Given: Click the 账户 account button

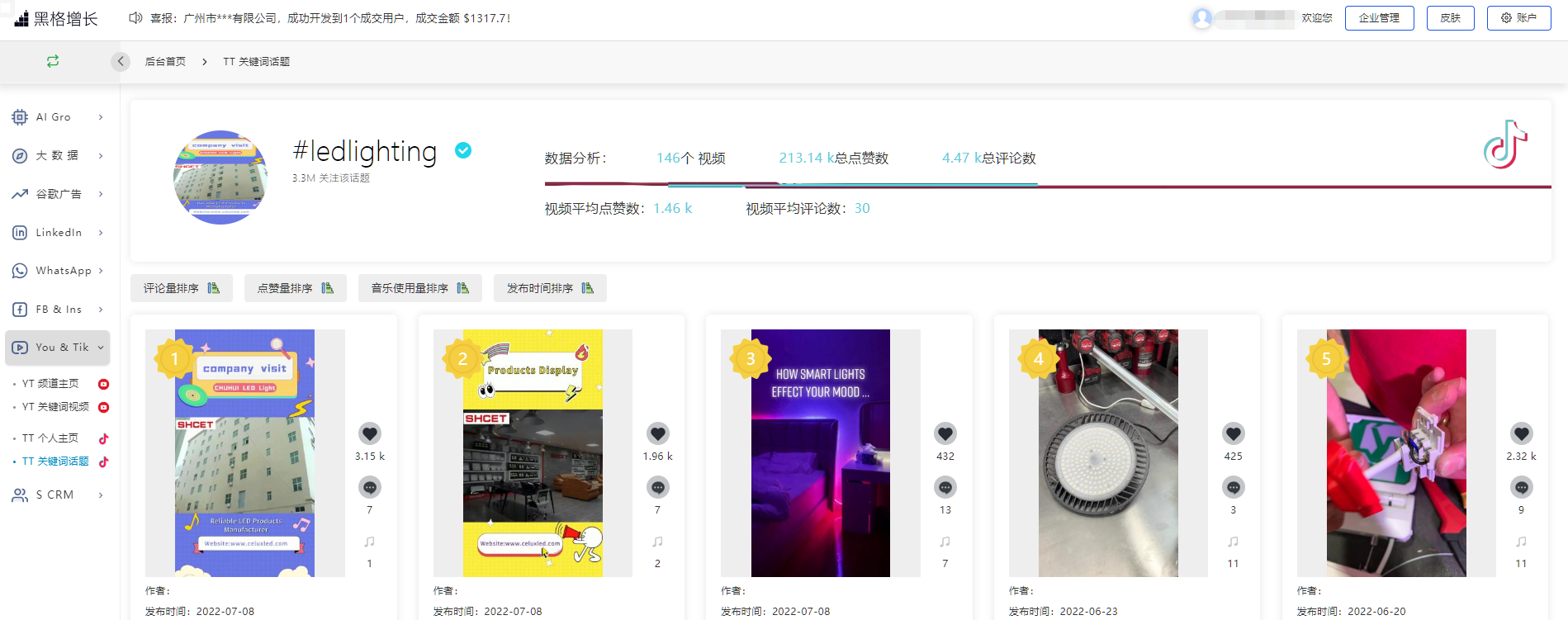Looking at the screenshot, I should click(x=1518, y=18).
